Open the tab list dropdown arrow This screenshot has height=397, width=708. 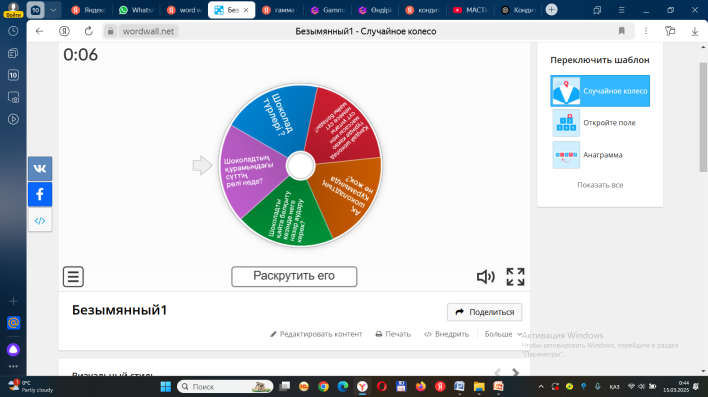click(53, 10)
